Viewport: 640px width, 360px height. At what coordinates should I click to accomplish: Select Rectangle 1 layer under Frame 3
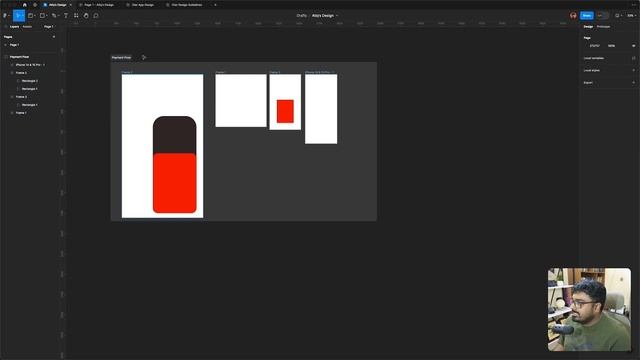(30, 105)
